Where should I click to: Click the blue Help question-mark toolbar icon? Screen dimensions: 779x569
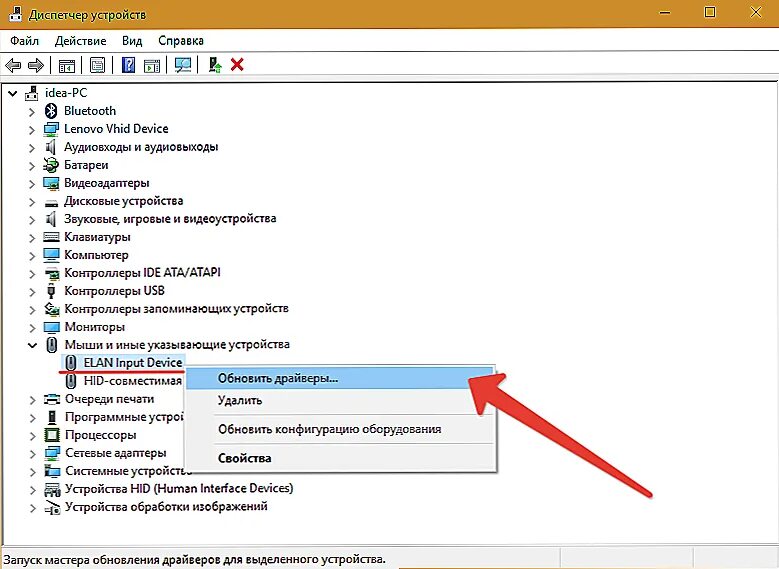(128, 65)
